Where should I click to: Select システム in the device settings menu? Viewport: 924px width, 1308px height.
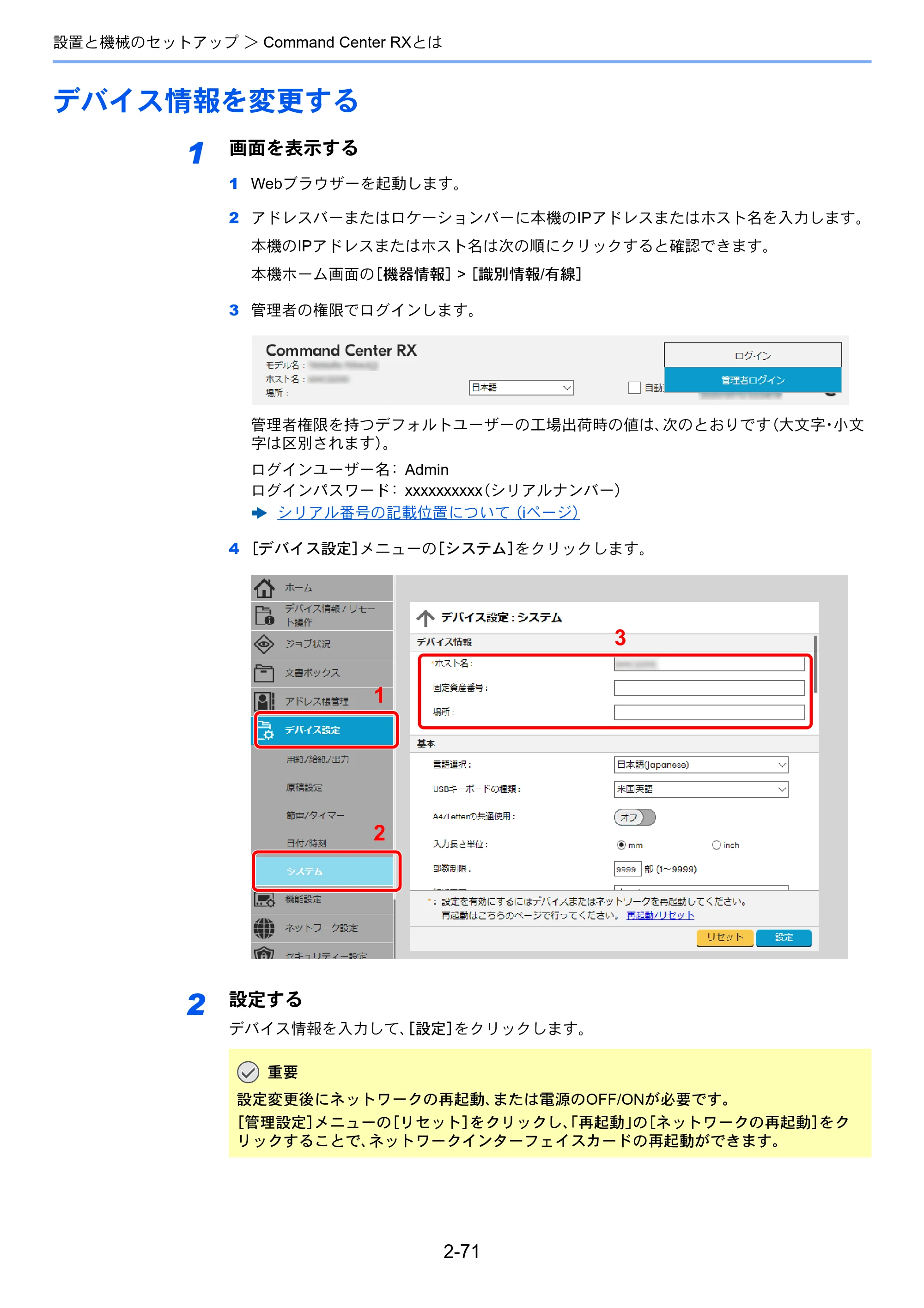(325, 871)
